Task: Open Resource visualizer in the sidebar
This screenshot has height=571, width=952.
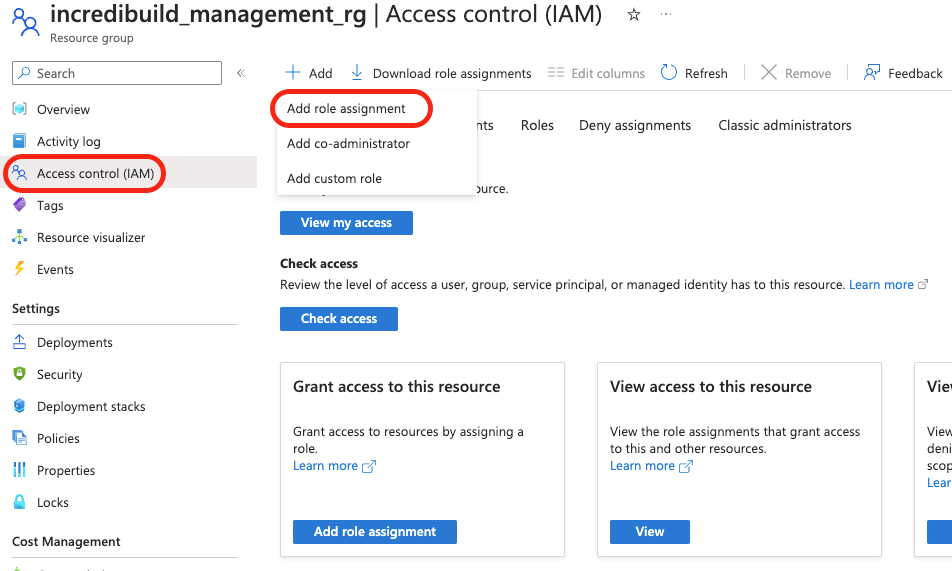Action: pos(91,238)
